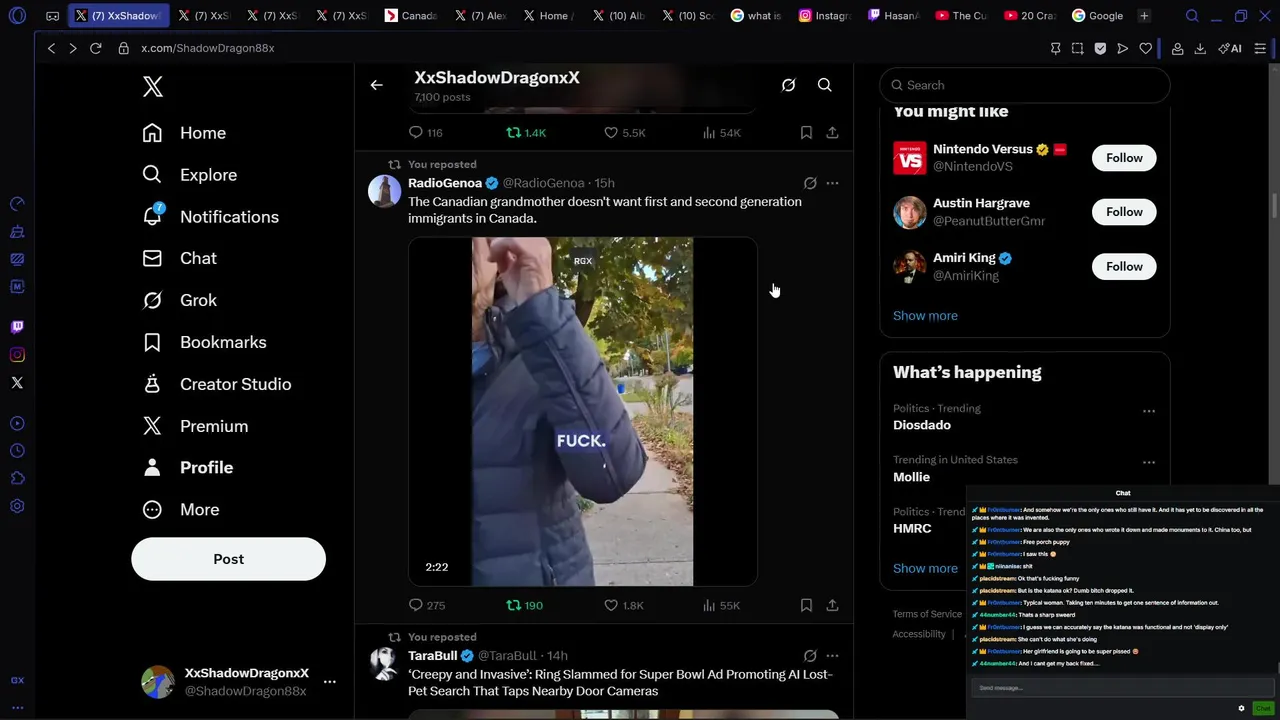This screenshot has width=1280, height=720.
Task: Open Bookmarks in X sidebar
Action: 205,342
